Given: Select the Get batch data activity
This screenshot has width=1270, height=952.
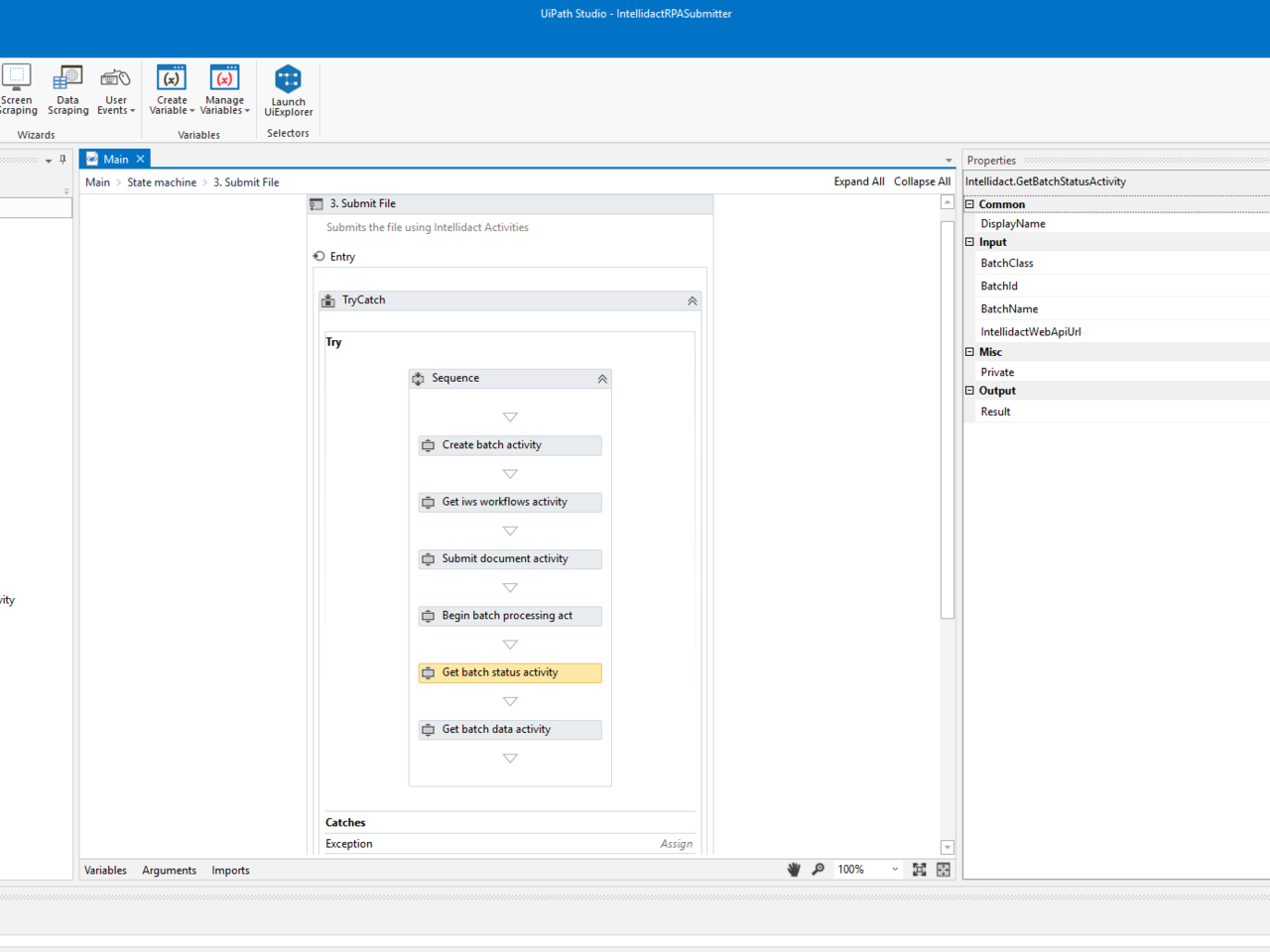Looking at the screenshot, I should point(510,730).
